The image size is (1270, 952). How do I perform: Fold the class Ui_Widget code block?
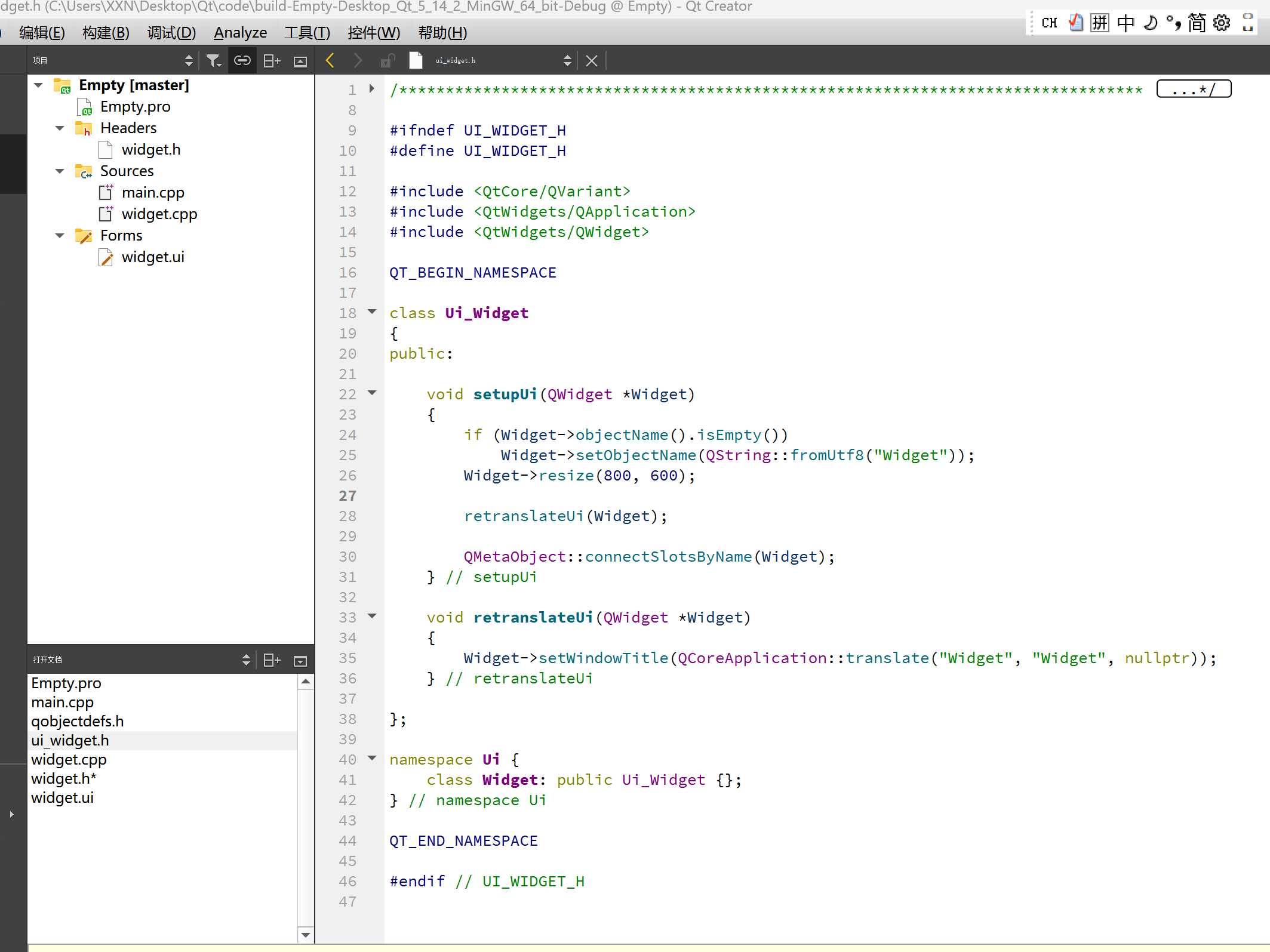point(372,312)
